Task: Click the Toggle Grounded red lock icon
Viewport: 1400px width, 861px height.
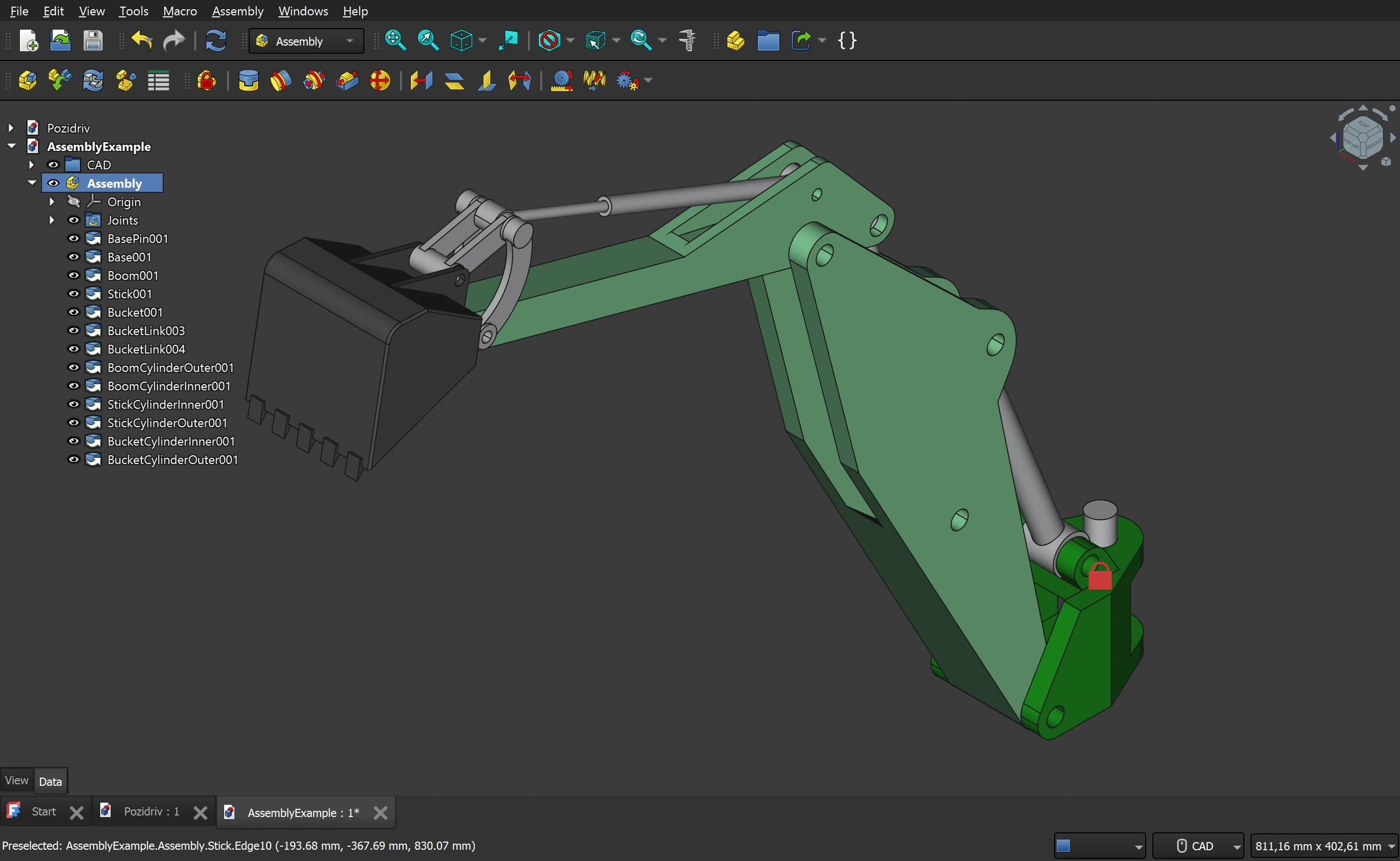Action: point(207,81)
